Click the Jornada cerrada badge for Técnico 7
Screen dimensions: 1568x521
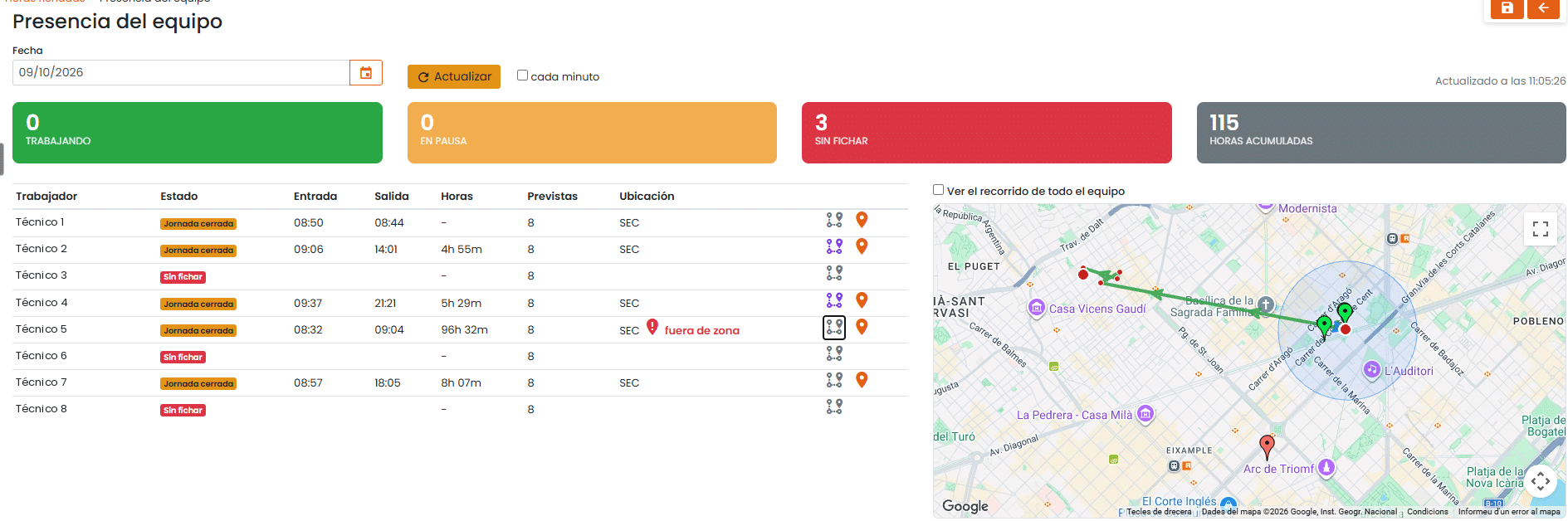(x=198, y=384)
